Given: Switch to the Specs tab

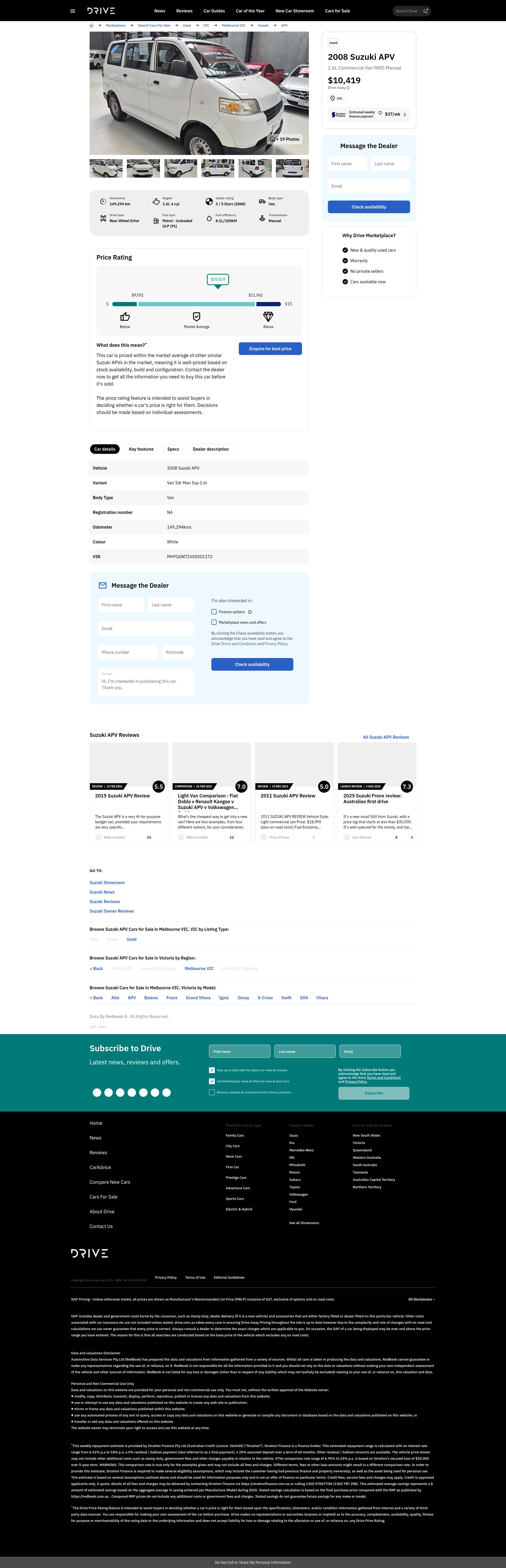Looking at the screenshot, I should [173, 449].
